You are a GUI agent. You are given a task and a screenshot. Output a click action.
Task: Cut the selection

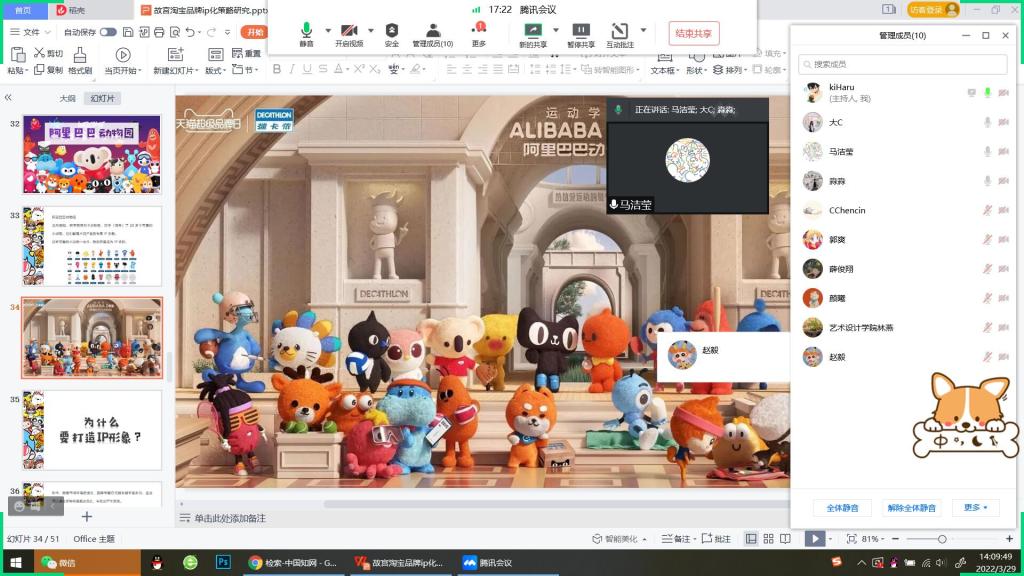tap(49, 53)
